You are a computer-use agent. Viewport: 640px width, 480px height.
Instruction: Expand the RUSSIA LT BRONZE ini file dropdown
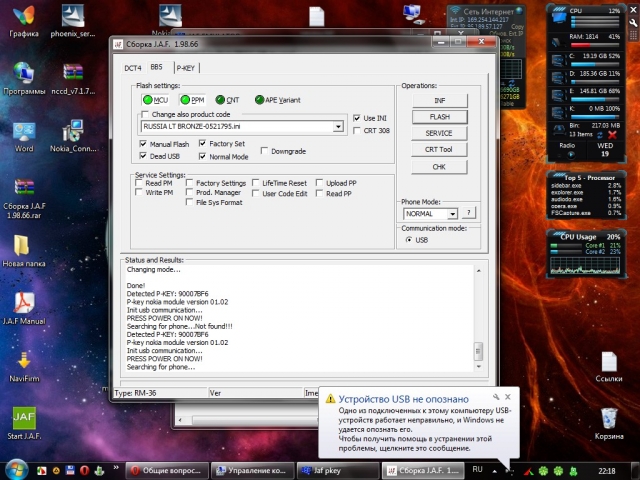coord(338,127)
